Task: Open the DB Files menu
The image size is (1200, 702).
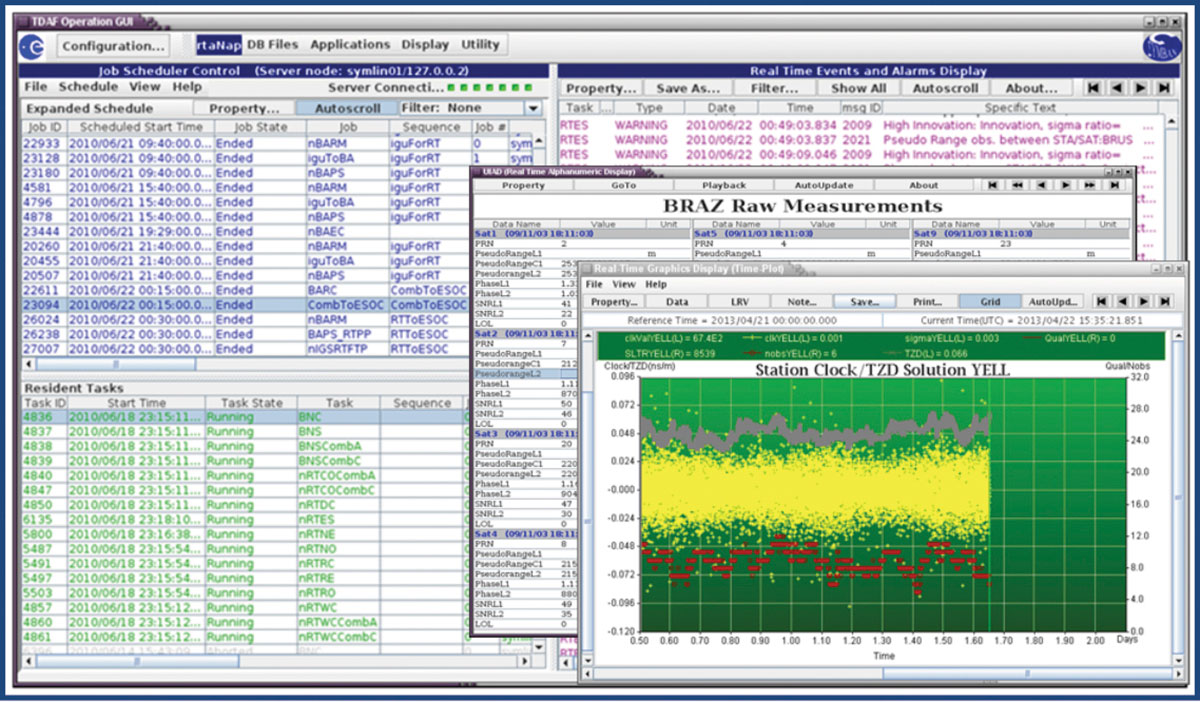Action: (272, 45)
